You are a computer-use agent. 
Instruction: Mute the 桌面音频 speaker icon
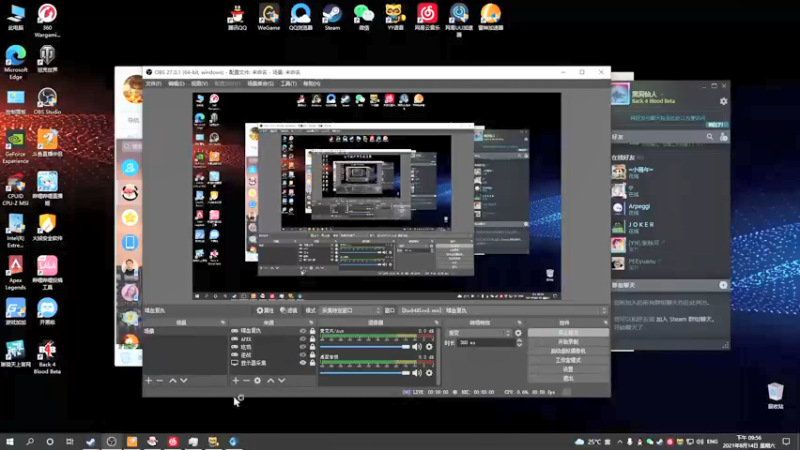417,373
